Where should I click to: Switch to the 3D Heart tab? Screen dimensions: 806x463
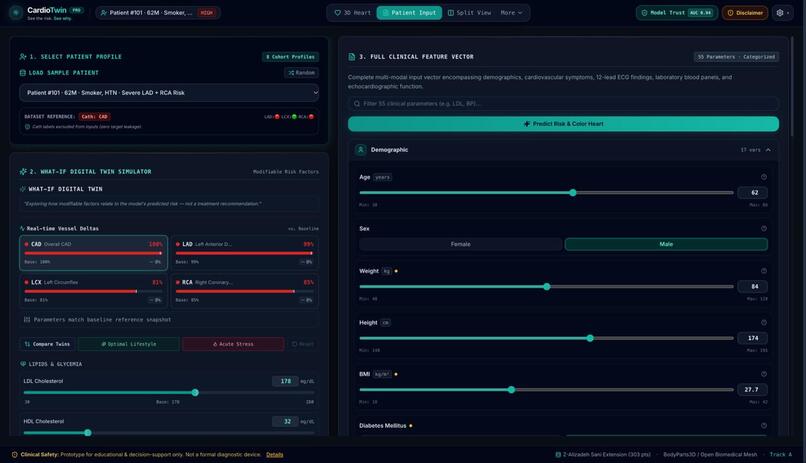(353, 13)
